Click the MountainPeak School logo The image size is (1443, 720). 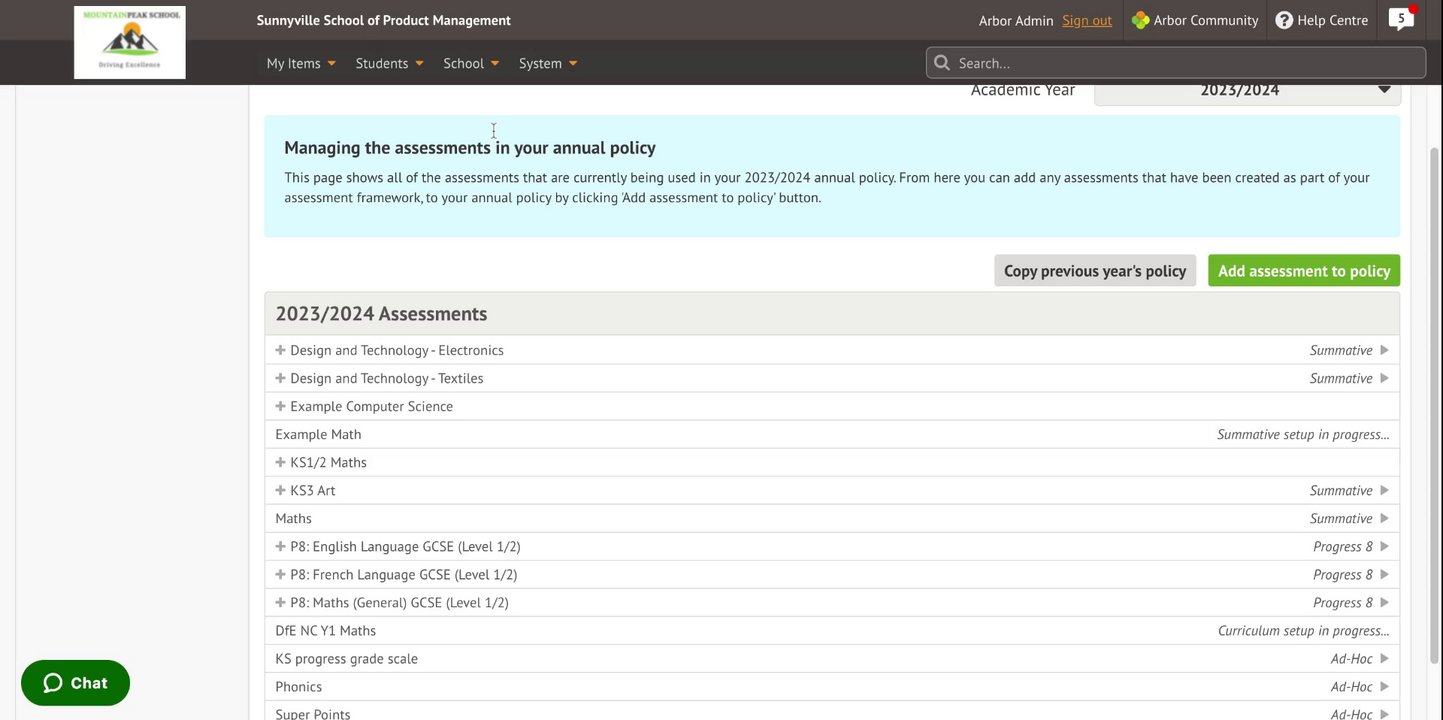pyautogui.click(x=130, y=42)
